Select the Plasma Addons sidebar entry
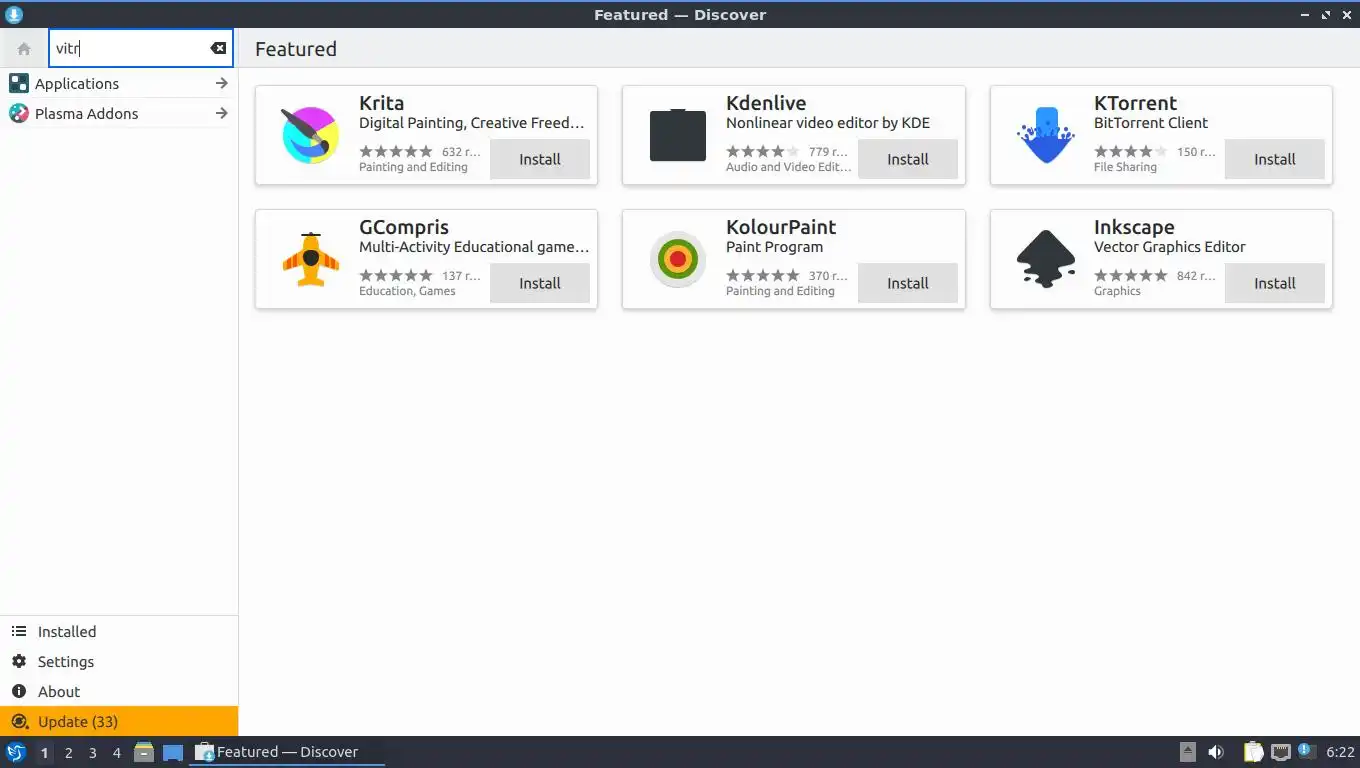Viewport: 1360px width, 768px height. (119, 113)
